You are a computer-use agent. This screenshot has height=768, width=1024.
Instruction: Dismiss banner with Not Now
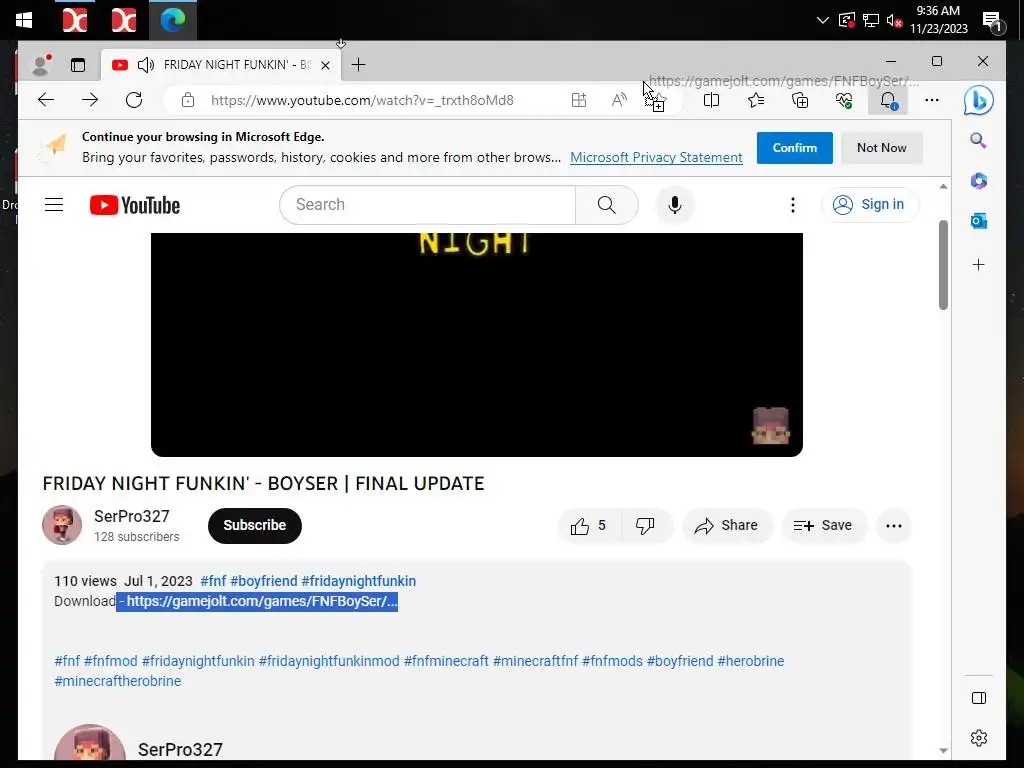882,148
